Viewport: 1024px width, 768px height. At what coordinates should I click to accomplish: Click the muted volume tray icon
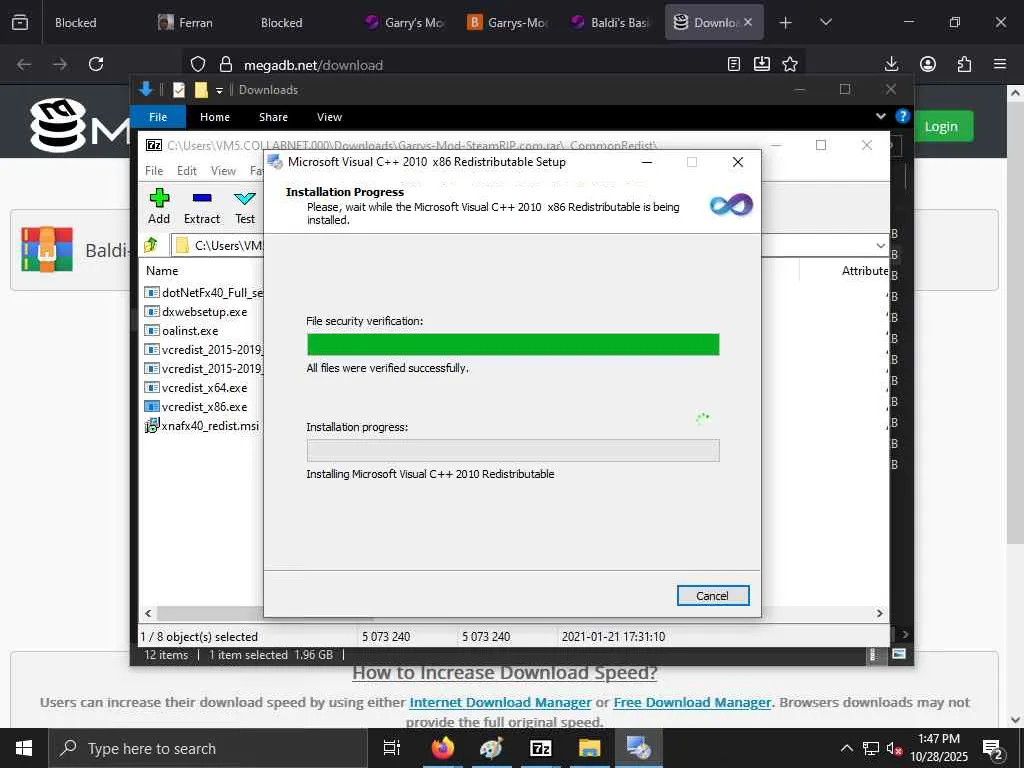(x=894, y=748)
